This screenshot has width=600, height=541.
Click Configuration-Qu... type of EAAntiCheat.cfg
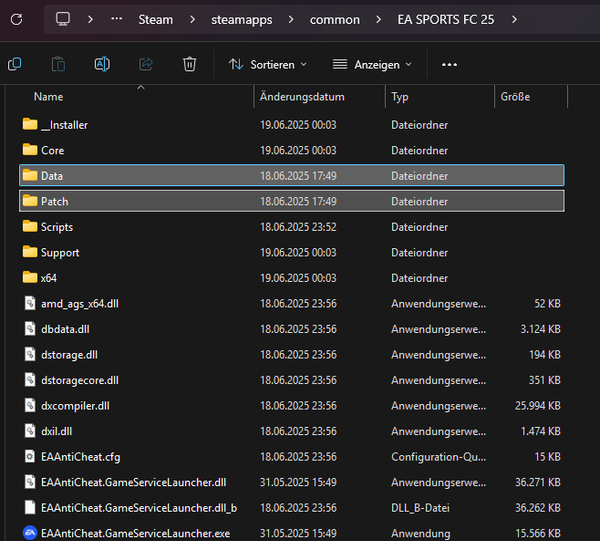(x=439, y=457)
